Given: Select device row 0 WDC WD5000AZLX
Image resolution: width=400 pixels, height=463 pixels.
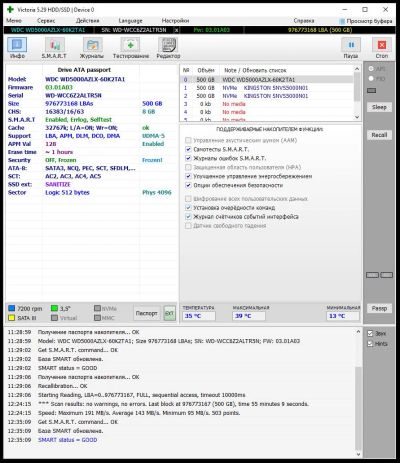Looking at the screenshot, I should click(267, 80).
